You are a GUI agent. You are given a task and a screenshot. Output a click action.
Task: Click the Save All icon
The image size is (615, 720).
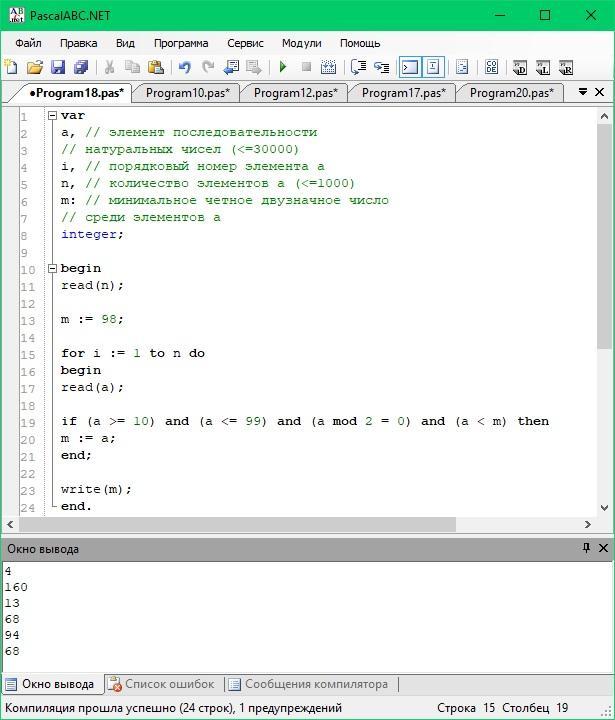click(x=81, y=68)
